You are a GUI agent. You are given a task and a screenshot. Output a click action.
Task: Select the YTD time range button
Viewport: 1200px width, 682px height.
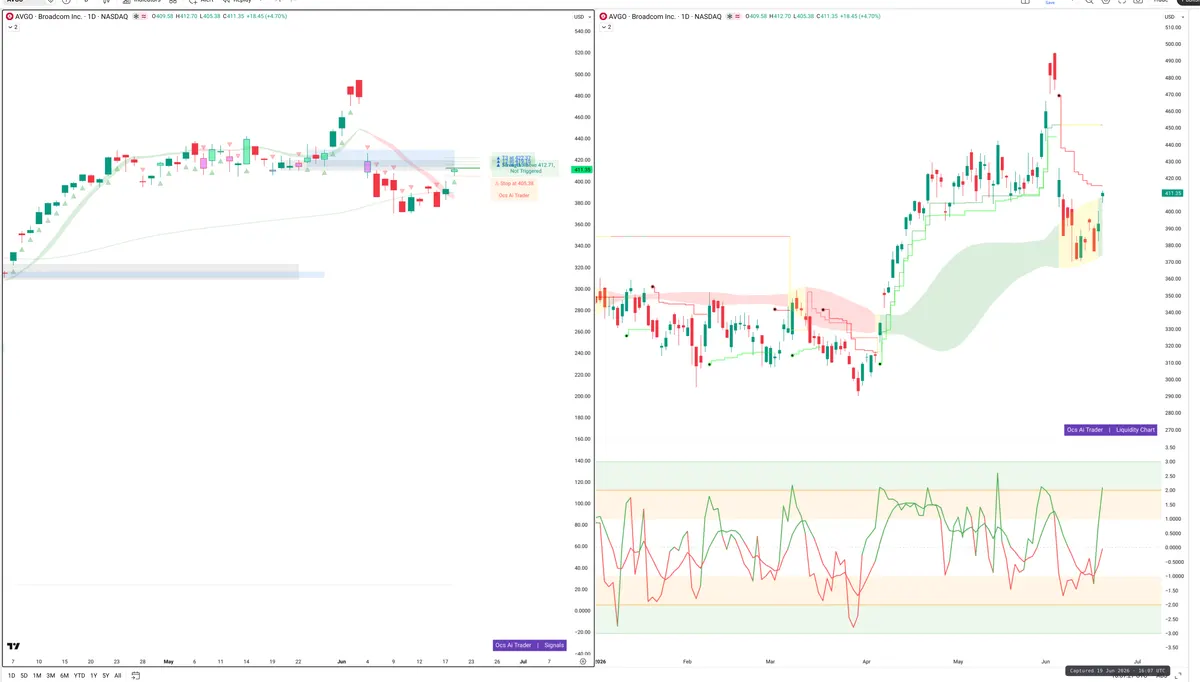tap(79, 676)
